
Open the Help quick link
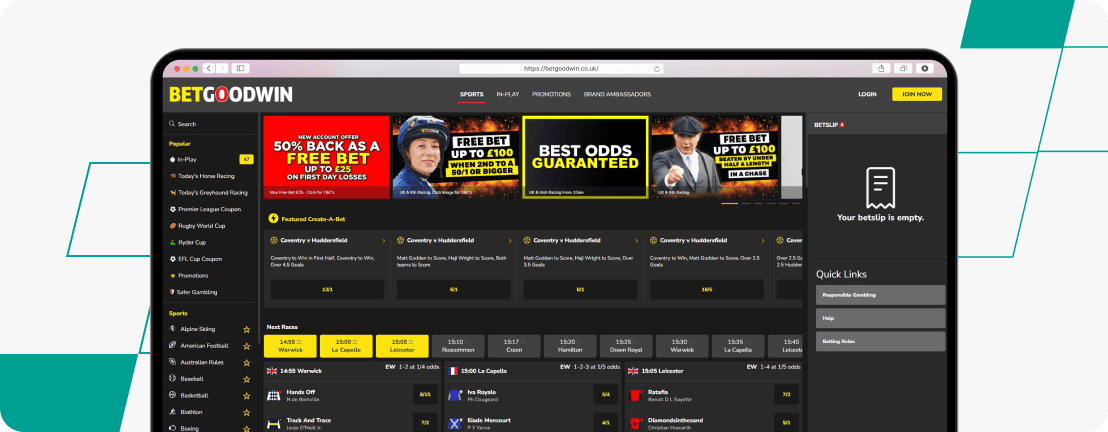[x=880, y=318]
